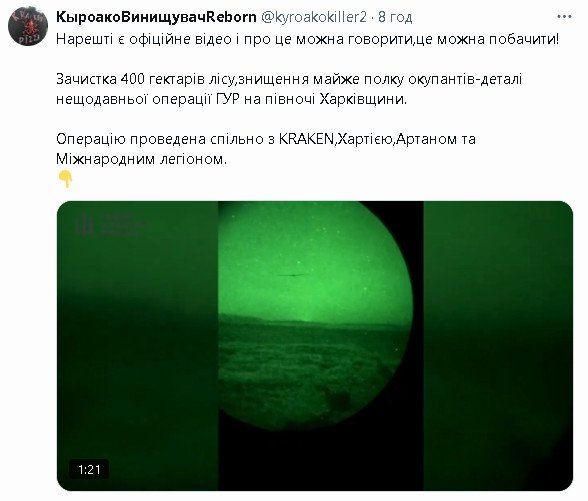Click the 1:21 video duration badge

coord(89,469)
